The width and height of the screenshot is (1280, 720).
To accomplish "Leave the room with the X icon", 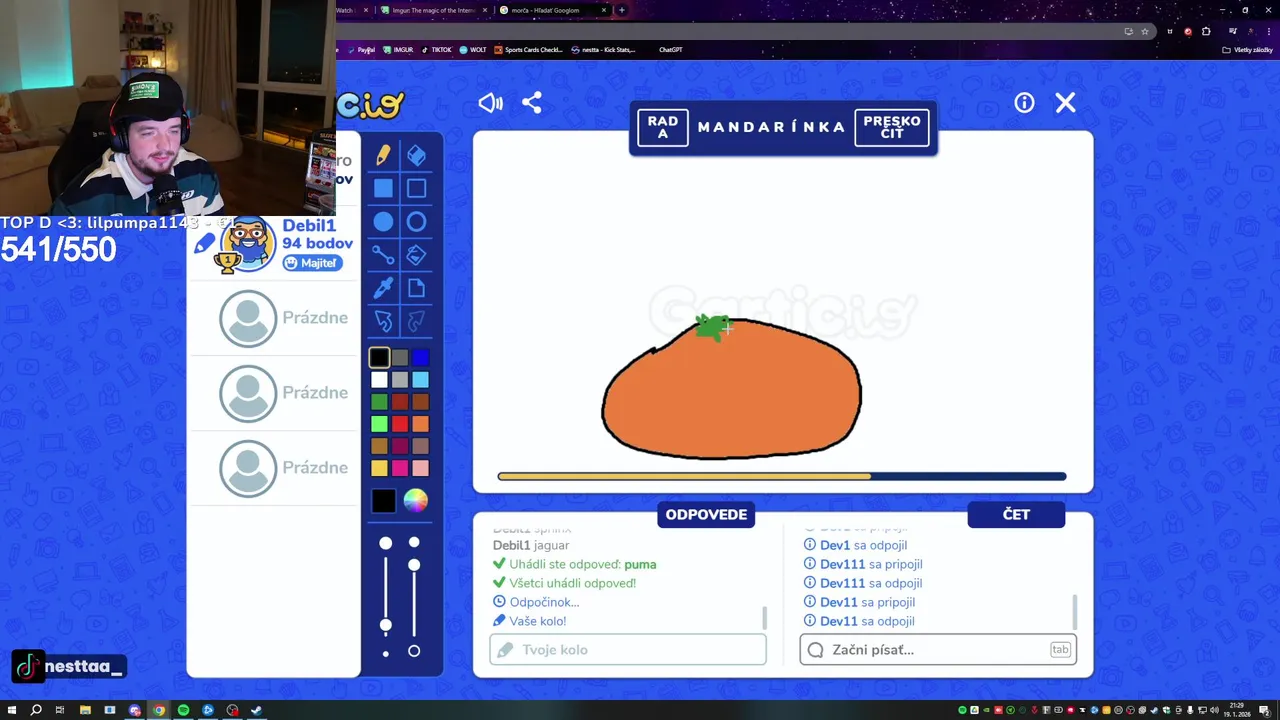I will click(1066, 103).
